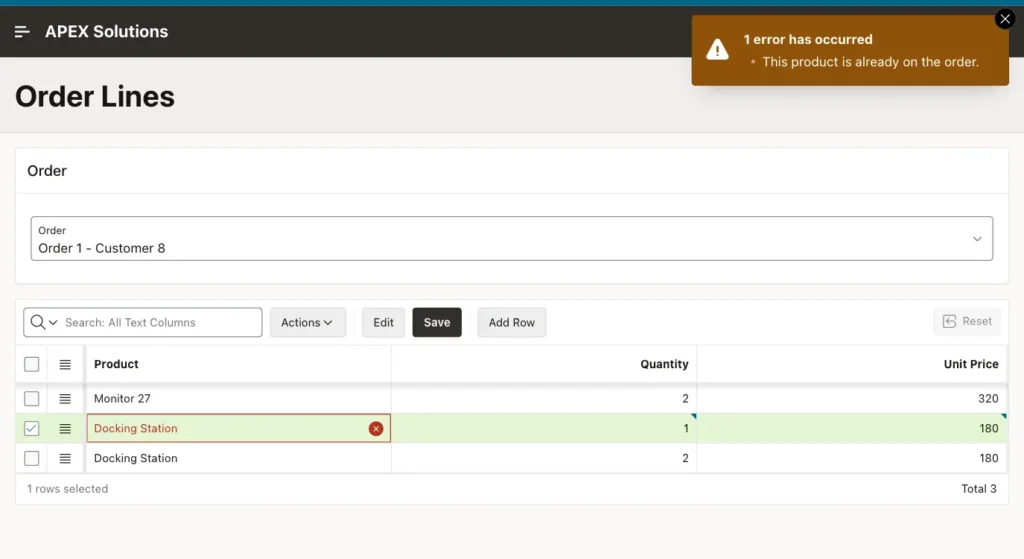Click the APEX Solutions app title
The width and height of the screenshot is (1024, 559).
coord(106,31)
